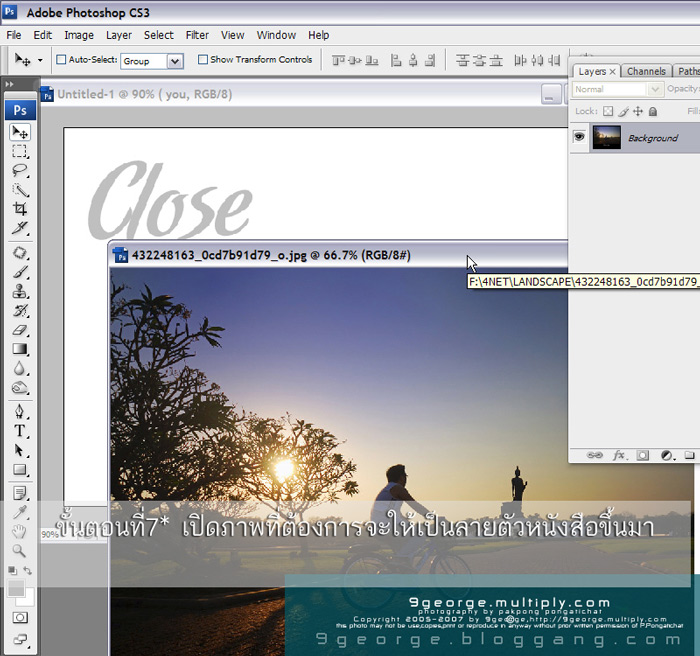This screenshot has width=700, height=656.
Task: Swap foreground and background colors
Action: click(x=28, y=570)
